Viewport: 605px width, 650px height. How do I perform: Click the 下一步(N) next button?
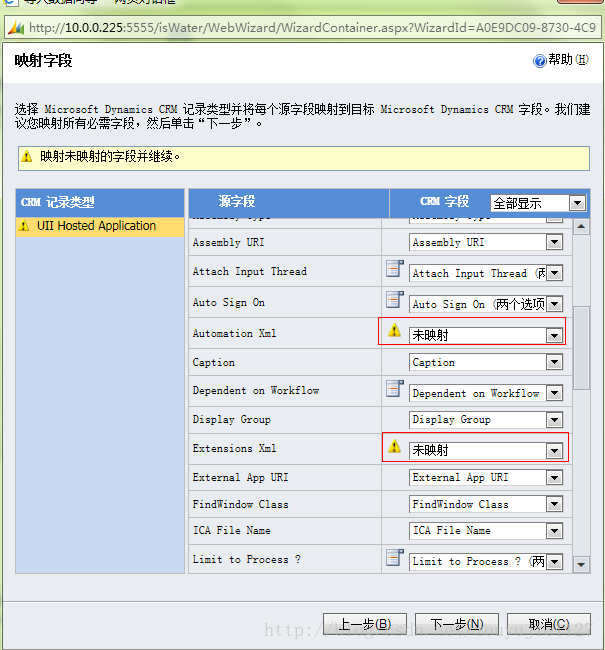[x=457, y=624]
